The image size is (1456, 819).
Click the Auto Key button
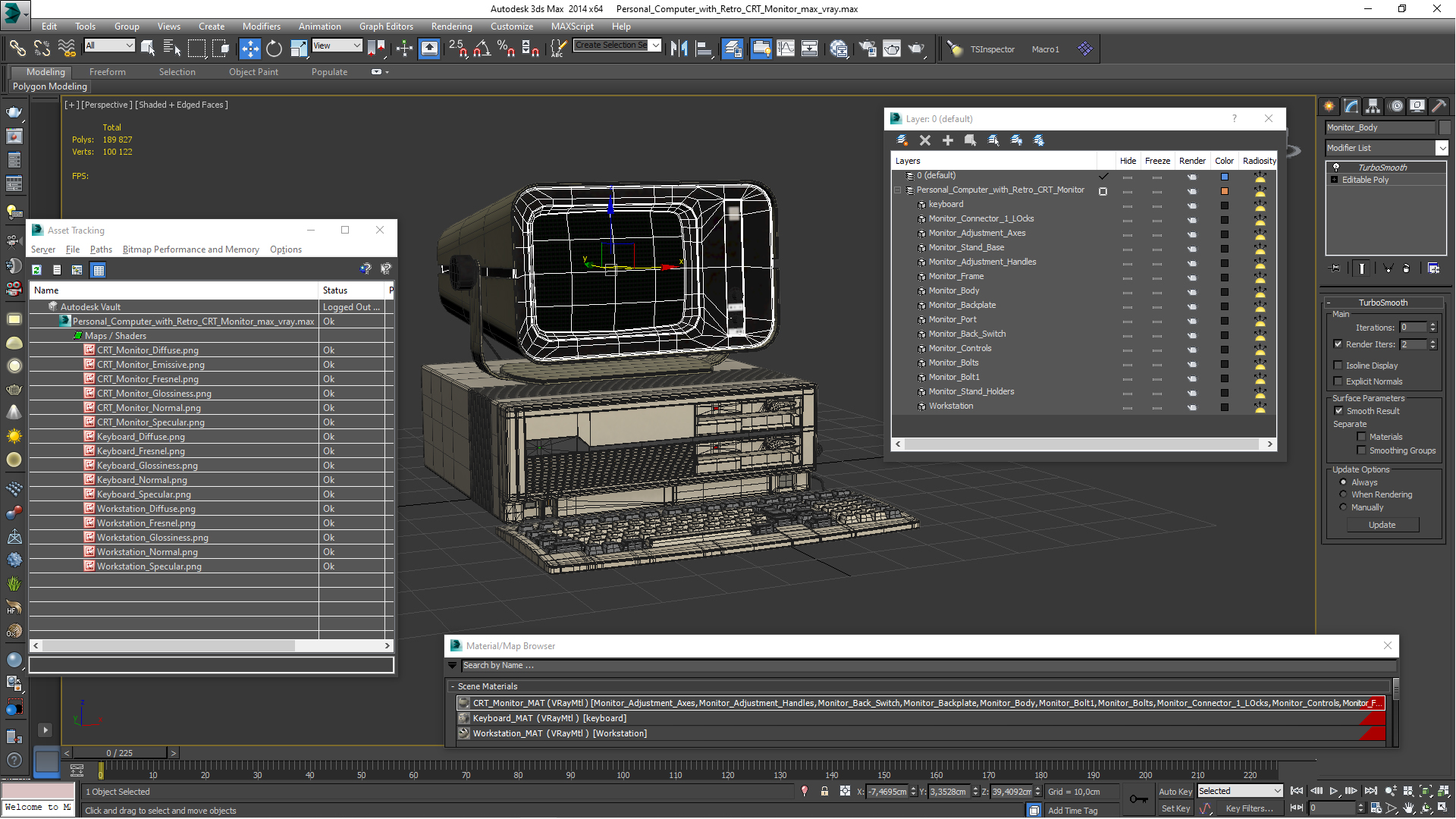point(1175,791)
